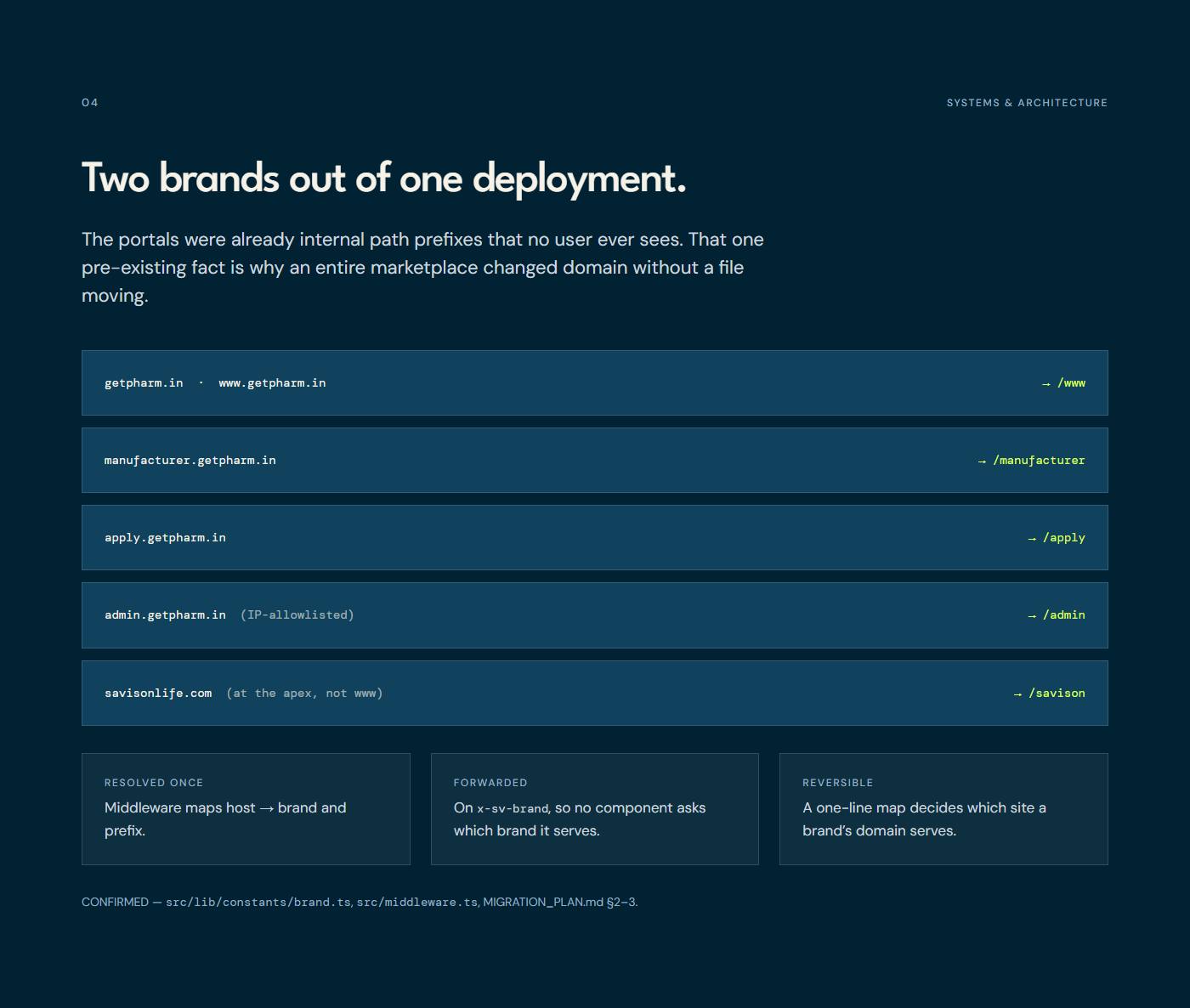Click the FORWARDED card label
The image size is (1190, 1008).
click(x=490, y=783)
